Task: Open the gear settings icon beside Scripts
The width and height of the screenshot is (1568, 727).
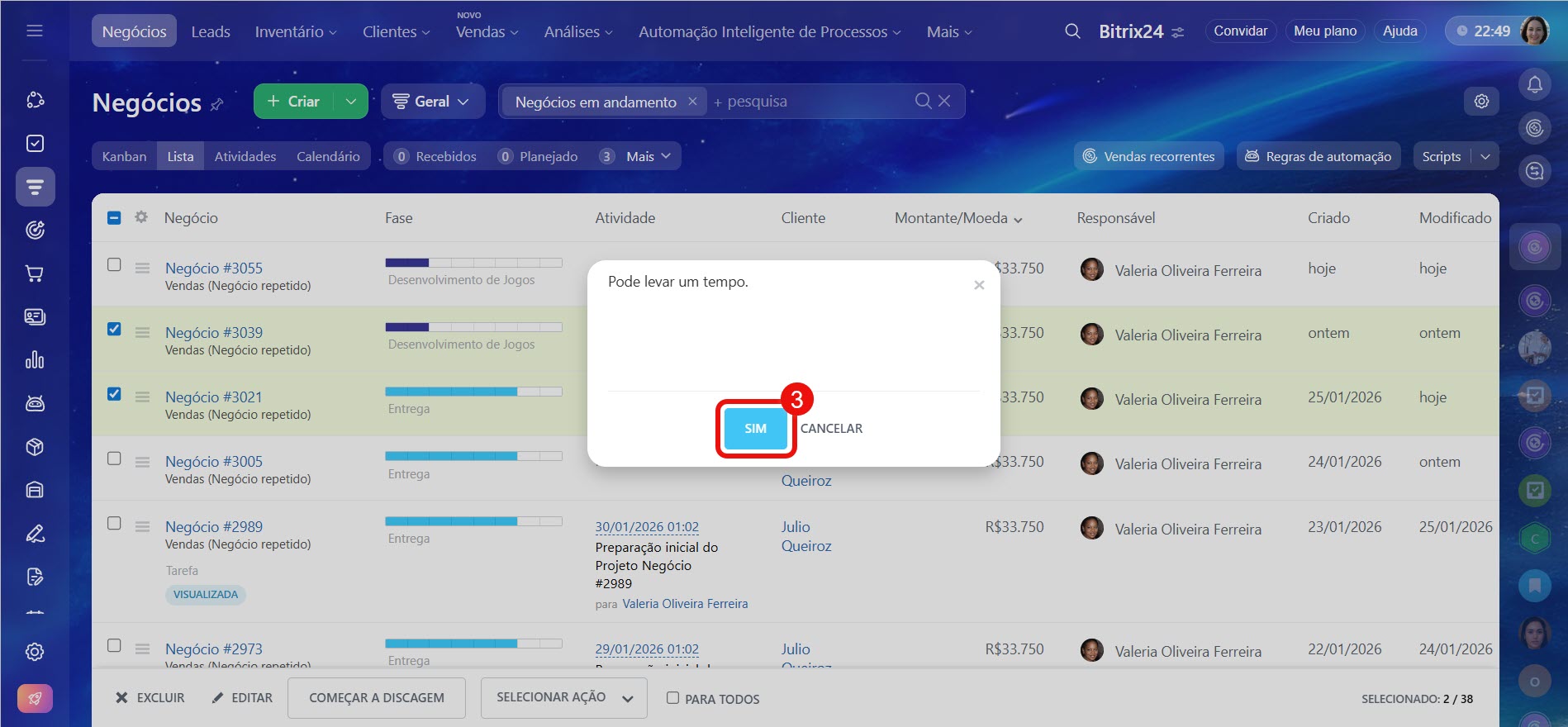Action: [x=1481, y=101]
